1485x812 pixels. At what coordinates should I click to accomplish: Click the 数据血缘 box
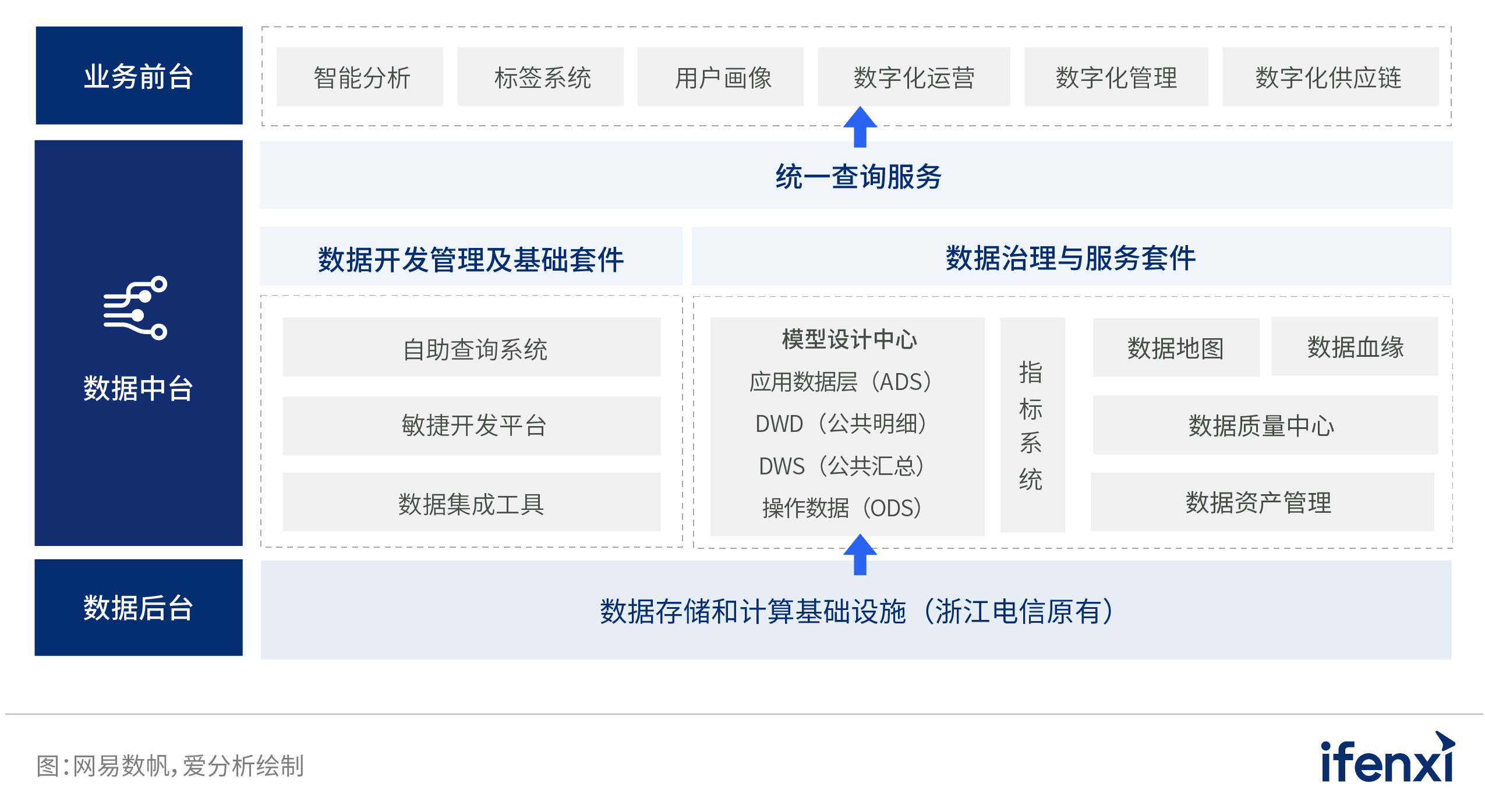[1354, 346]
